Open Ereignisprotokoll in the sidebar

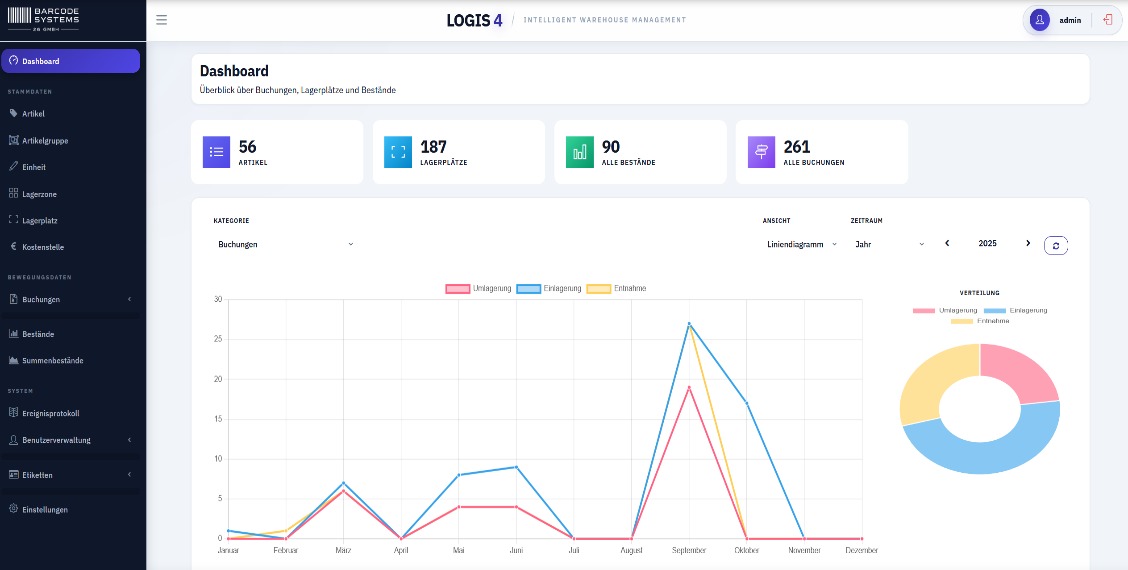[x=50, y=413]
